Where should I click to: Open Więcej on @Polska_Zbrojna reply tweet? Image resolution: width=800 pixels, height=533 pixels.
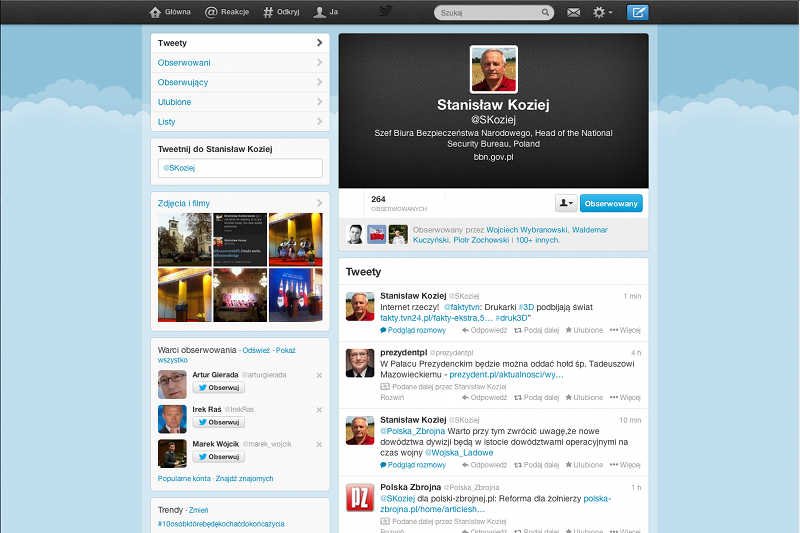click(625, 465)
